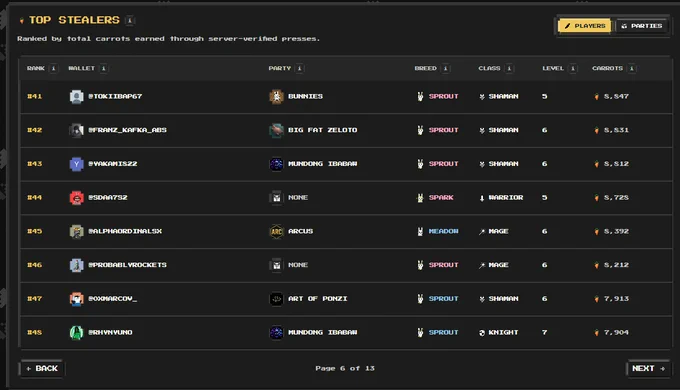Show info for the Level column
Screen dimensions: 680x390
point(573,68)
